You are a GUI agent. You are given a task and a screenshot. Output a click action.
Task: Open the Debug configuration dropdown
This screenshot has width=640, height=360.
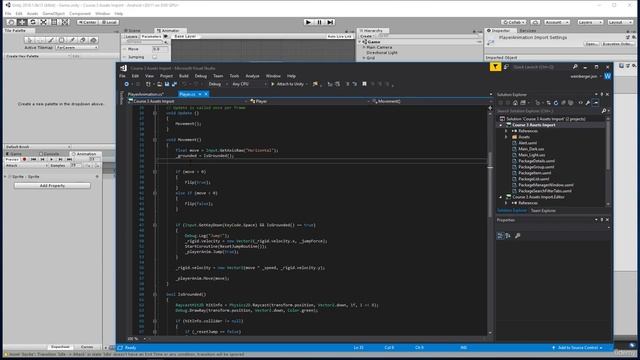(217, 84)
